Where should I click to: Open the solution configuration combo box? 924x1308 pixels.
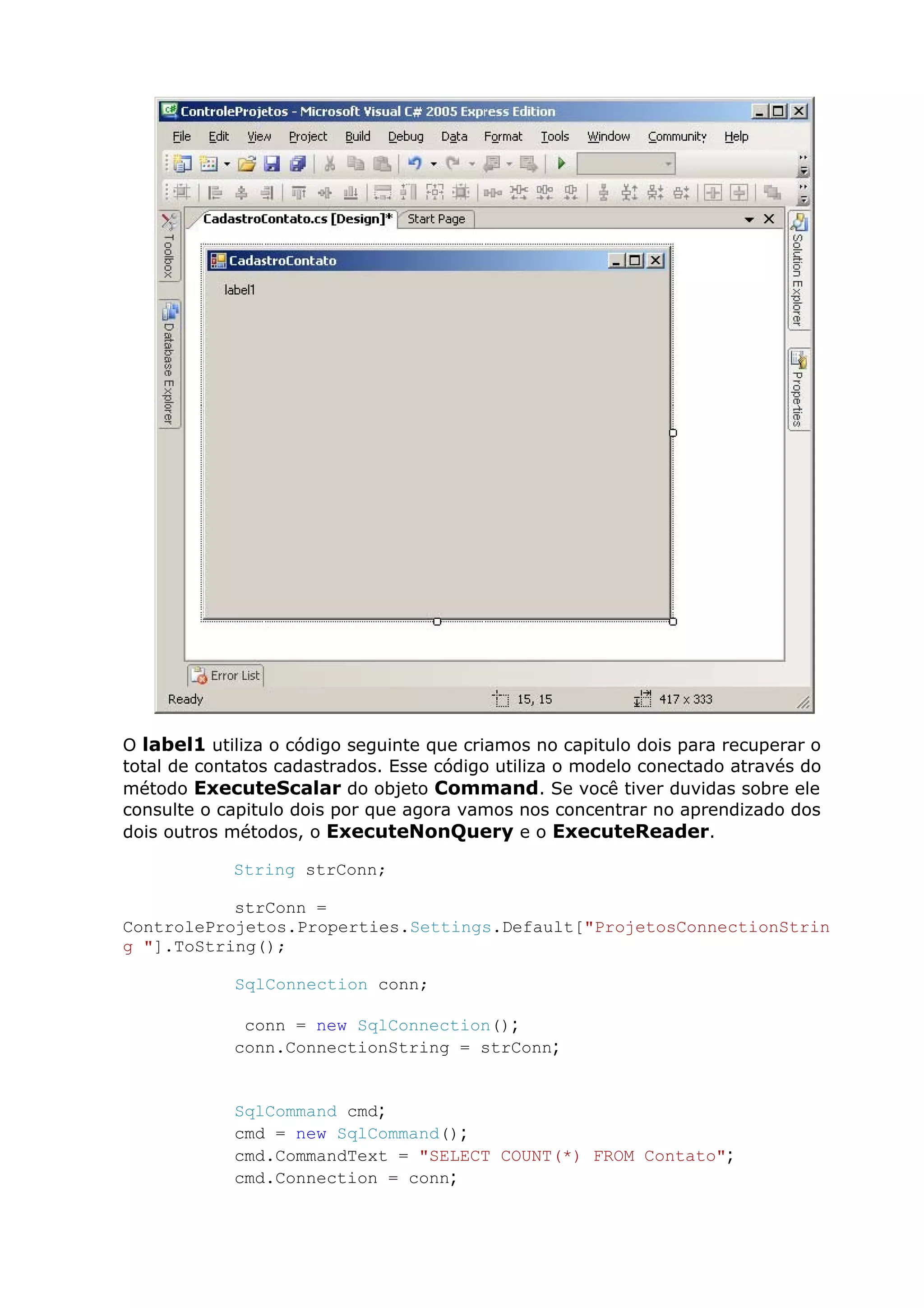tap(626, 163)
